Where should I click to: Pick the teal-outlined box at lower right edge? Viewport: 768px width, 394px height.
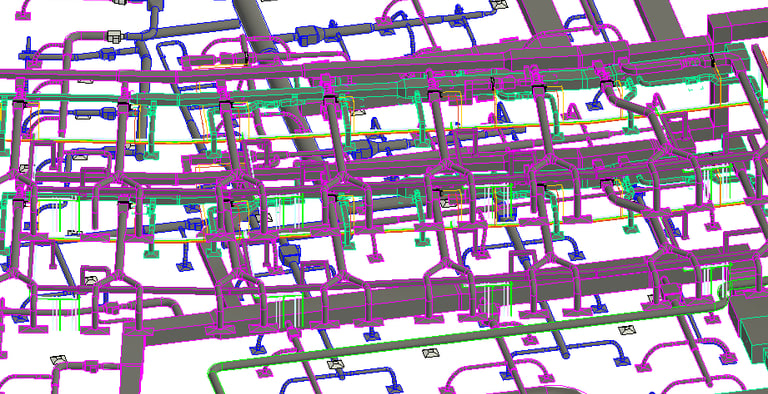[x=754, y=337]
